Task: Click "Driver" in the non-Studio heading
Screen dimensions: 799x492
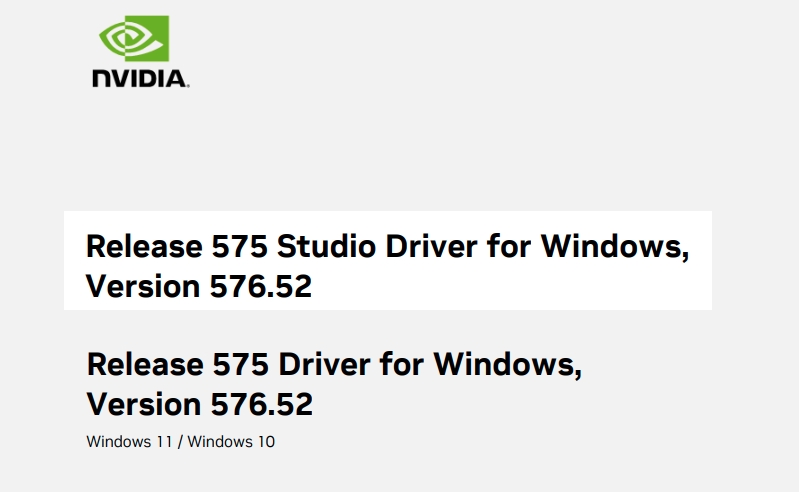Action: coord(325,365)
